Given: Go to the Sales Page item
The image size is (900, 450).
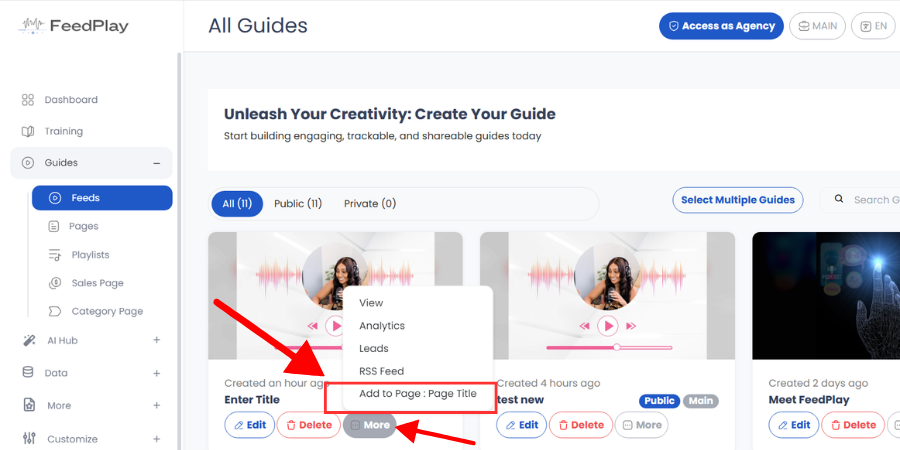Looking at the screenshot, I should 86,283.
